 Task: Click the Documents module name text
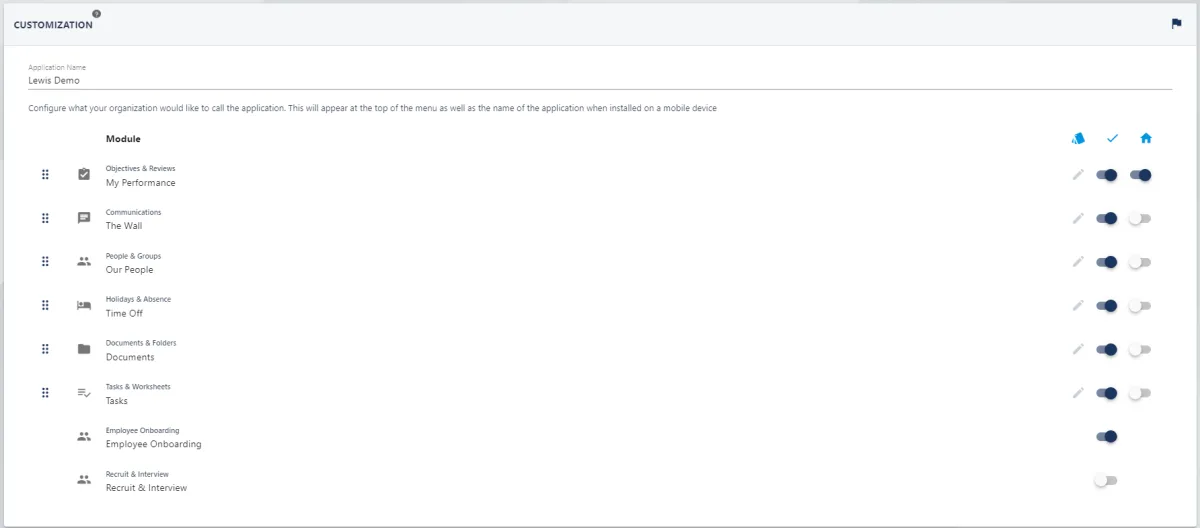(x=130, y=357)
